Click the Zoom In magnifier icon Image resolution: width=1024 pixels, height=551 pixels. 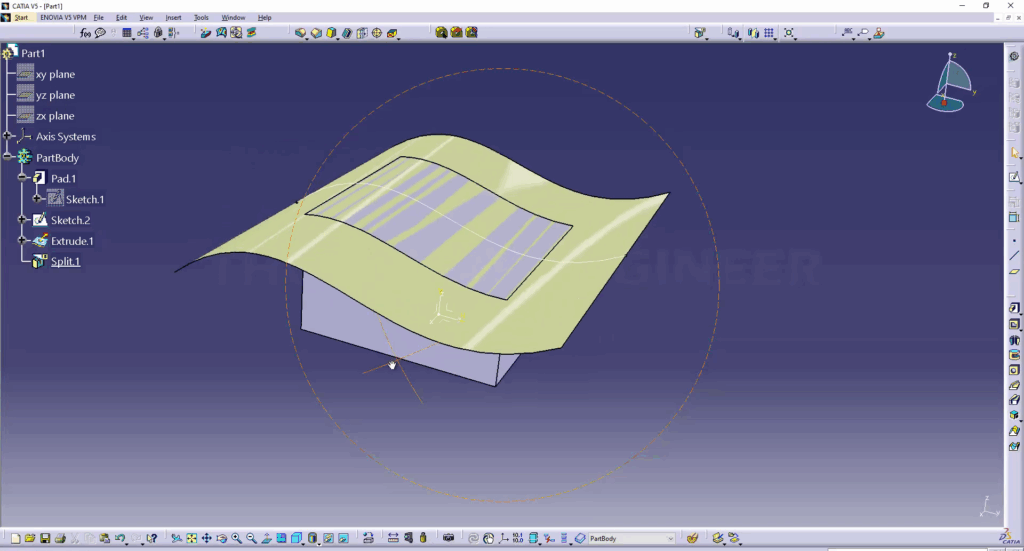coord(237,539)
